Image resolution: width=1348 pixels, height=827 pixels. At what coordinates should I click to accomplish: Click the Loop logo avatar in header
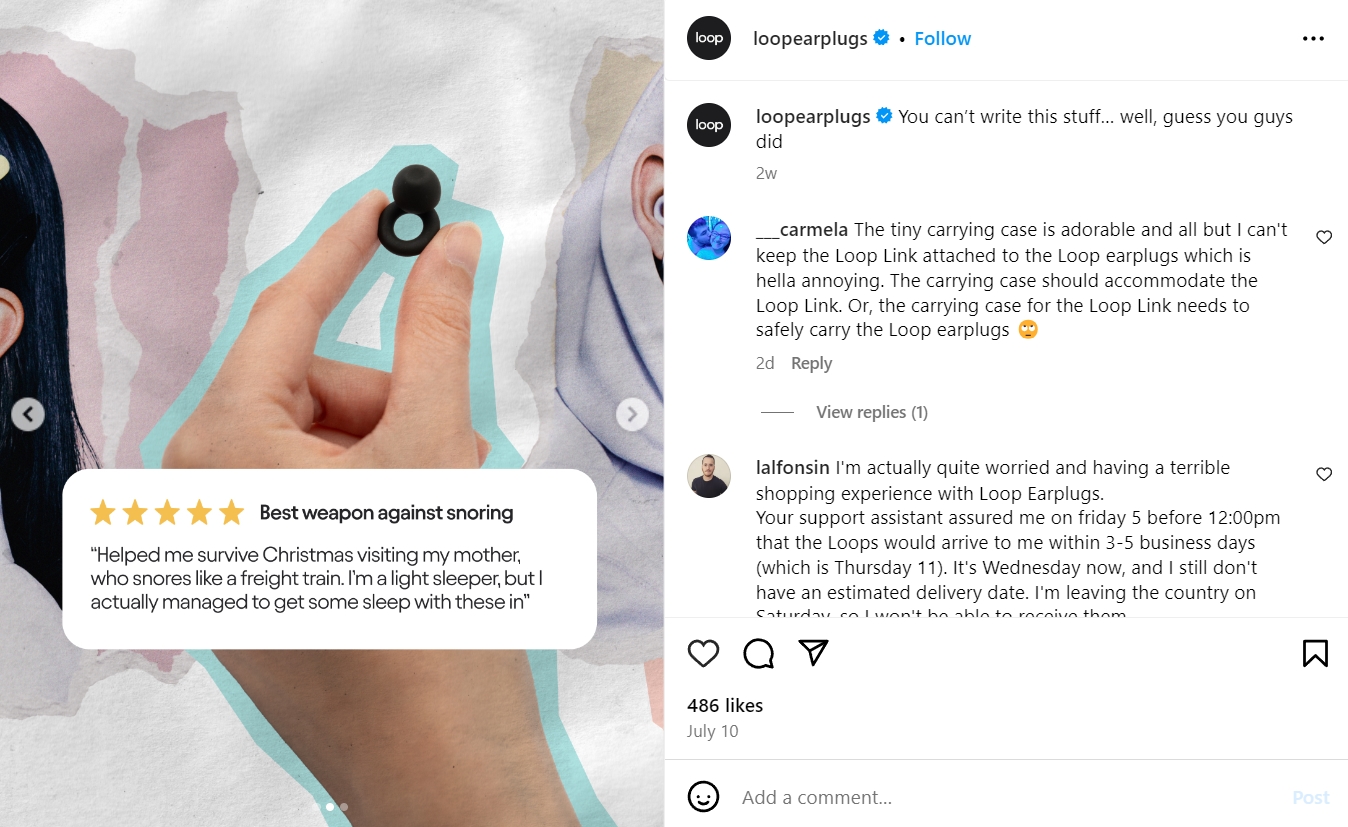click(709, 38)
